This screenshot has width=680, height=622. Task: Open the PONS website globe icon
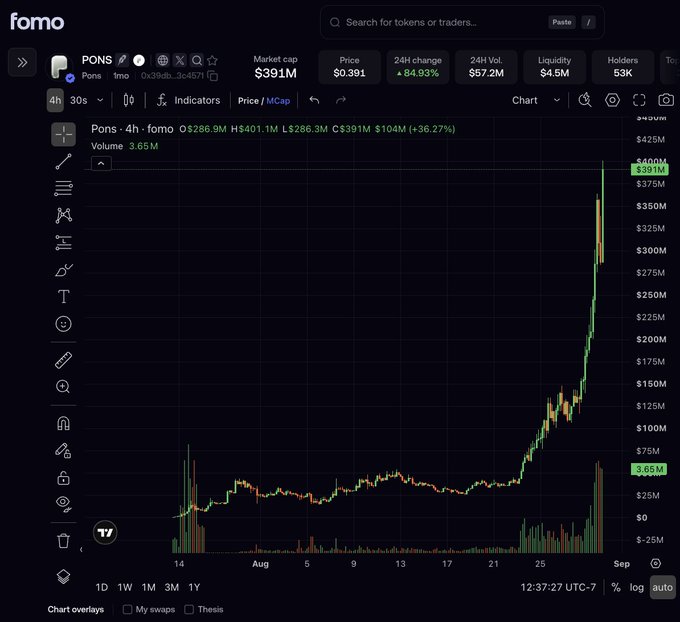click(163, 60)
